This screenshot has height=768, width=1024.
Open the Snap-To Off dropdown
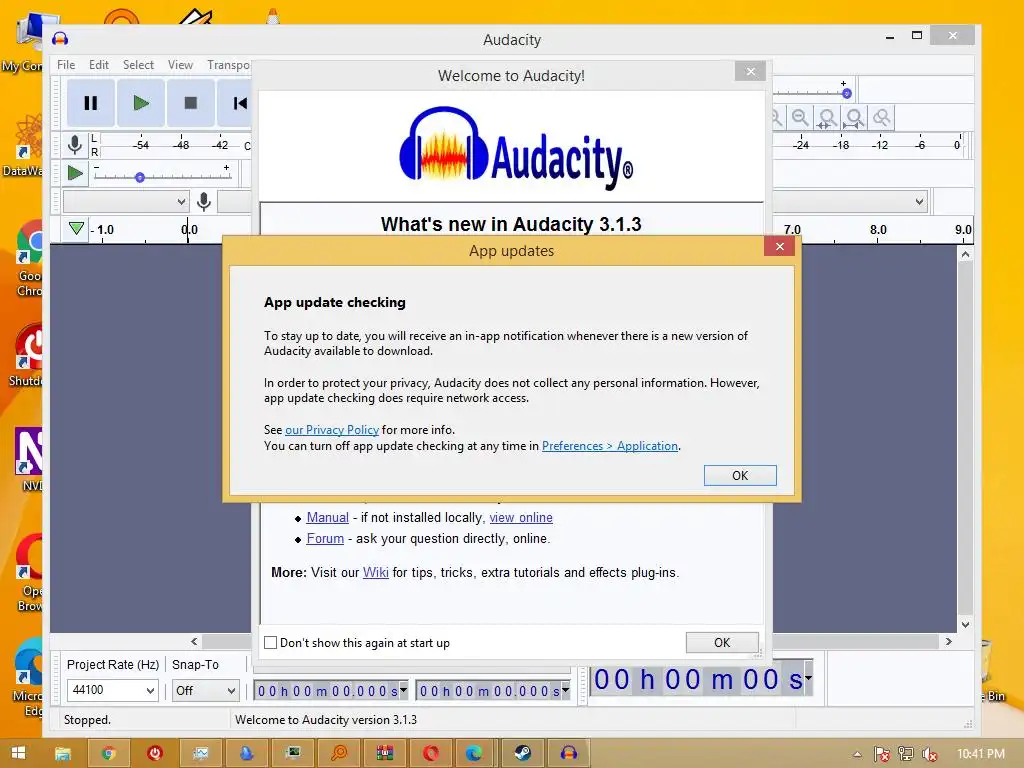[205, 690]
